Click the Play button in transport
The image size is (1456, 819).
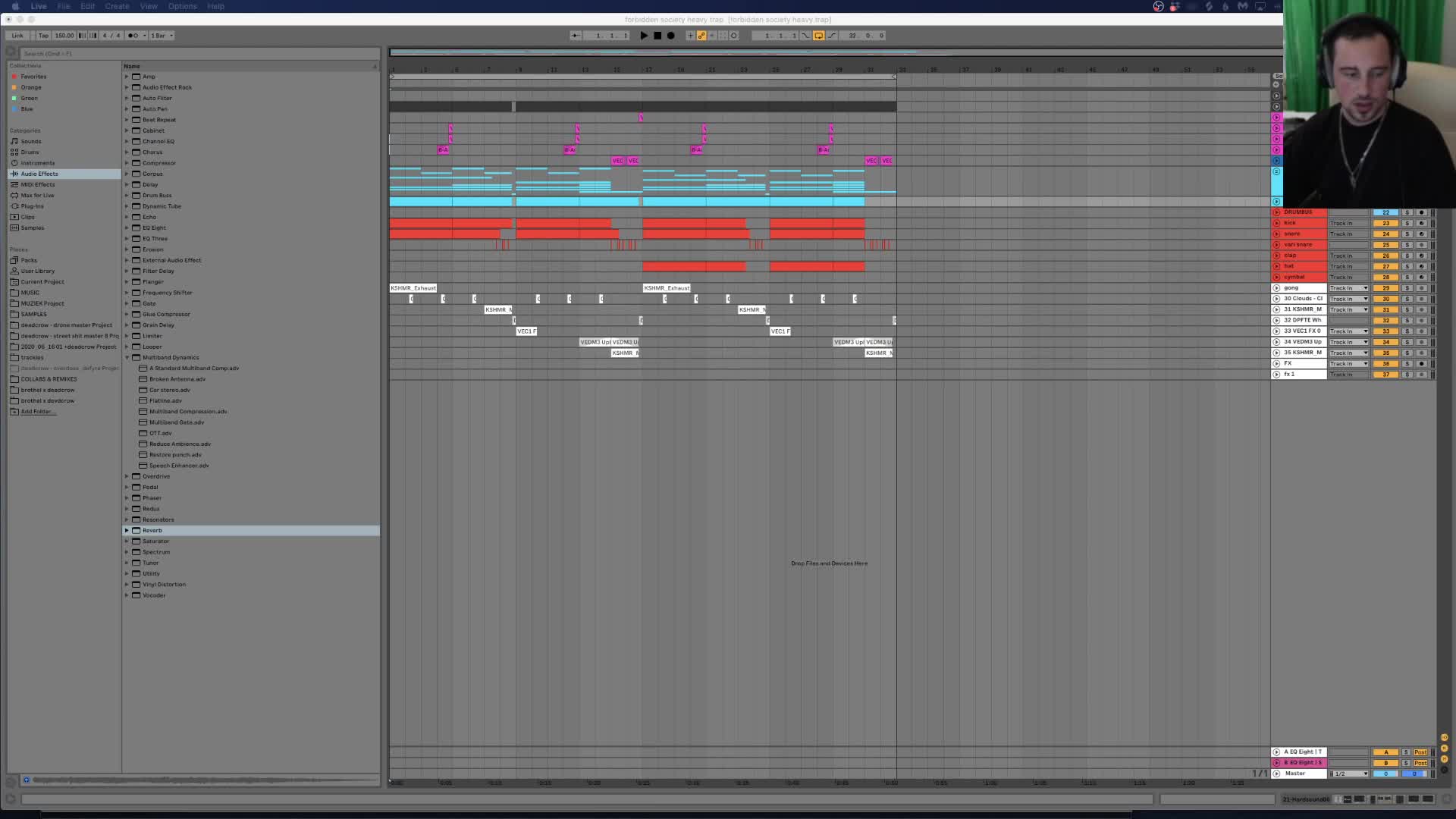point(644,36)
